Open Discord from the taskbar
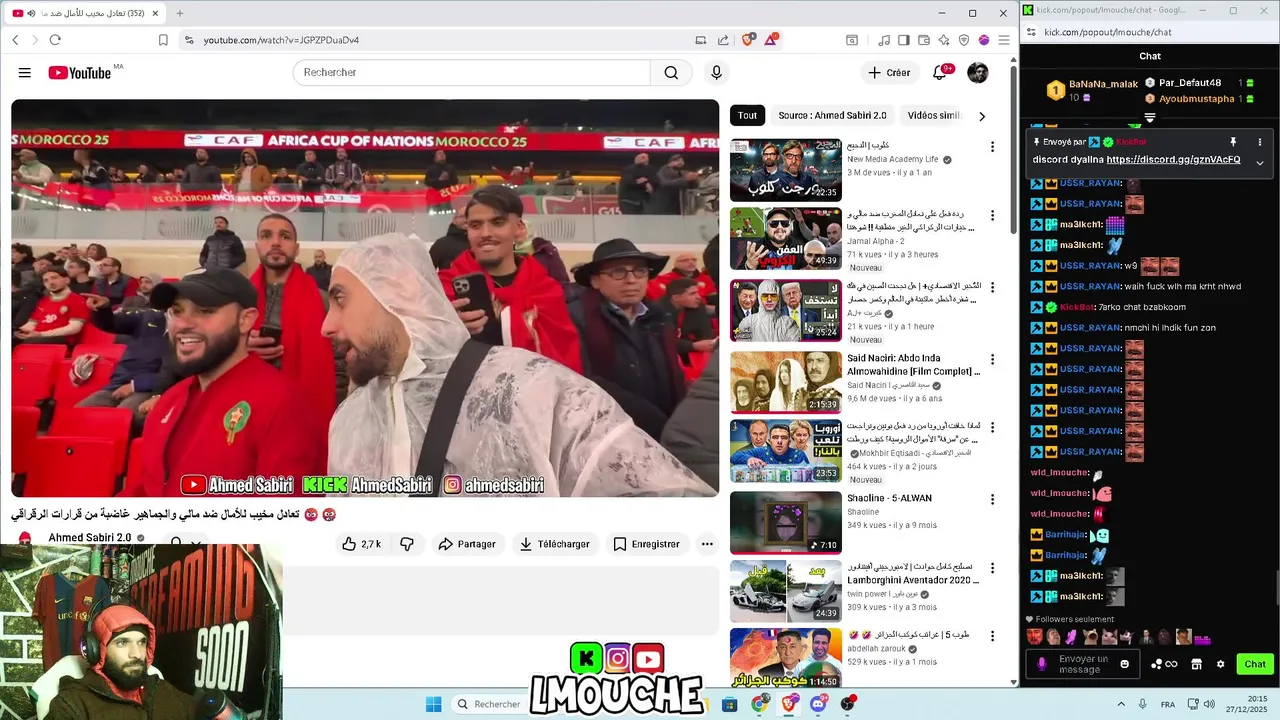 click(818, 705)
